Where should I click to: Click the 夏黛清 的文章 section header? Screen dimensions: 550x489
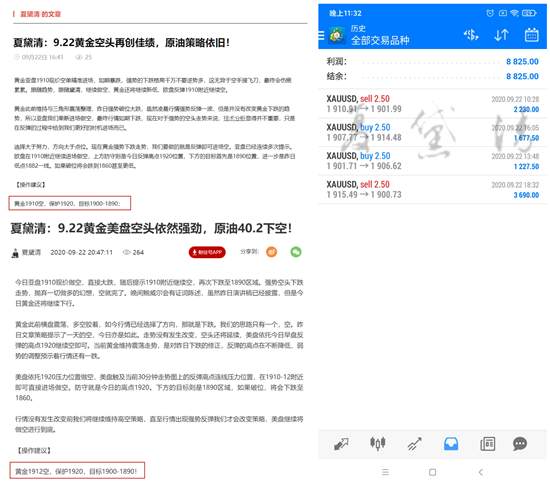point(40,14)
